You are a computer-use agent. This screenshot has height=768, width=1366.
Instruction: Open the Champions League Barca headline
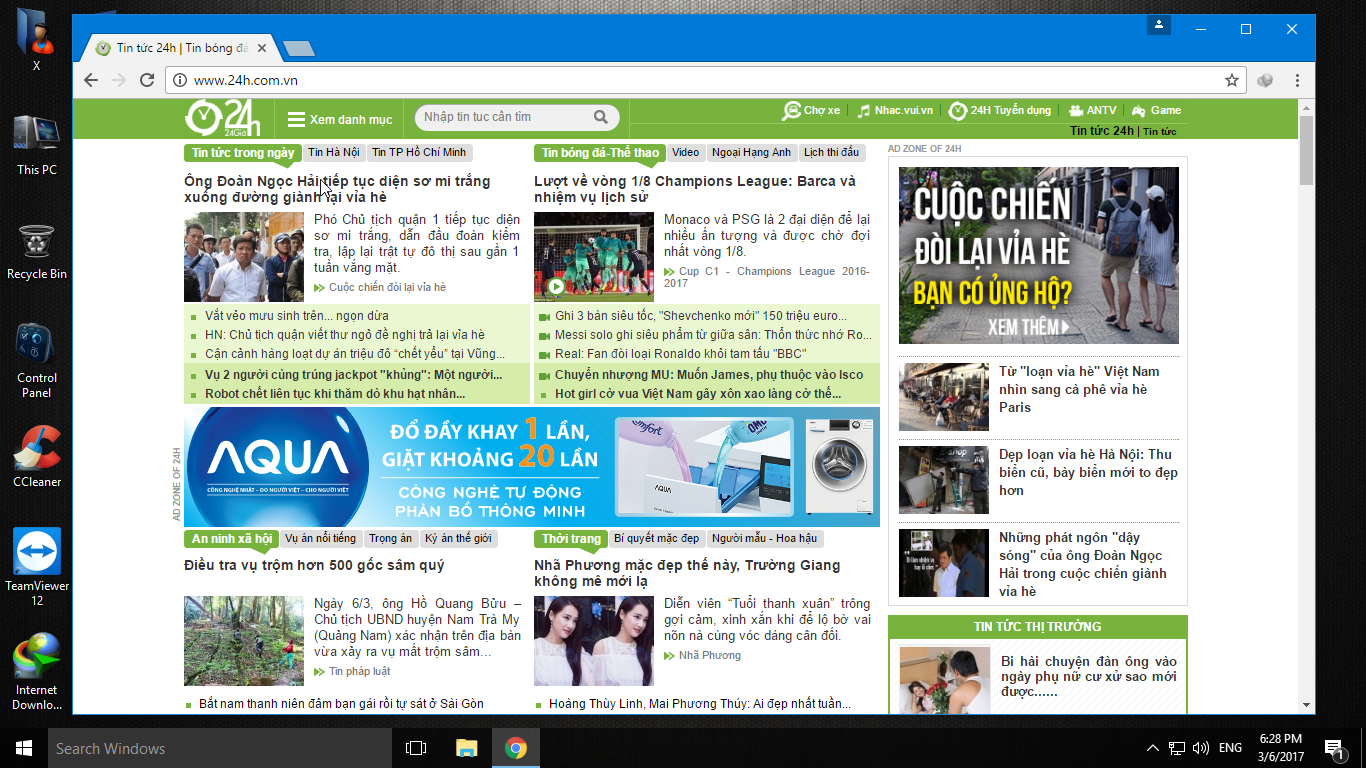pos(695,189)
